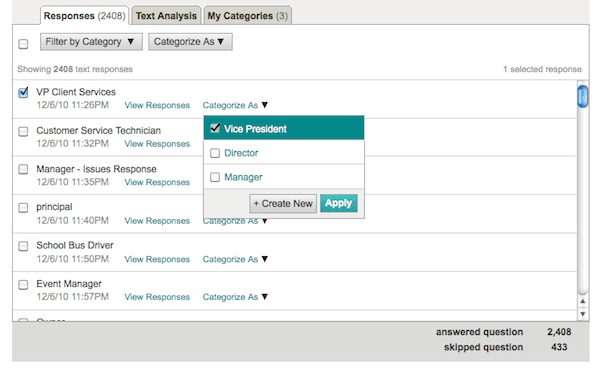
Task: Expand Categorize As for School Bus Driver
Action: coord(235,259)
